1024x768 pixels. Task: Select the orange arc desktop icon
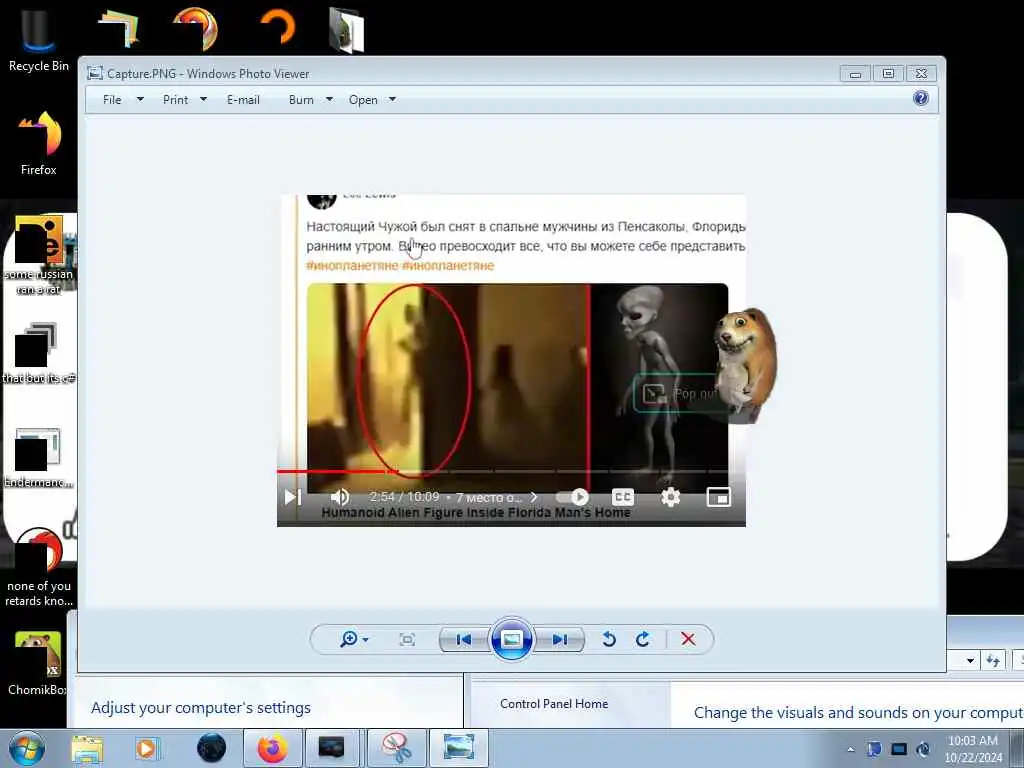click(278, 27)
